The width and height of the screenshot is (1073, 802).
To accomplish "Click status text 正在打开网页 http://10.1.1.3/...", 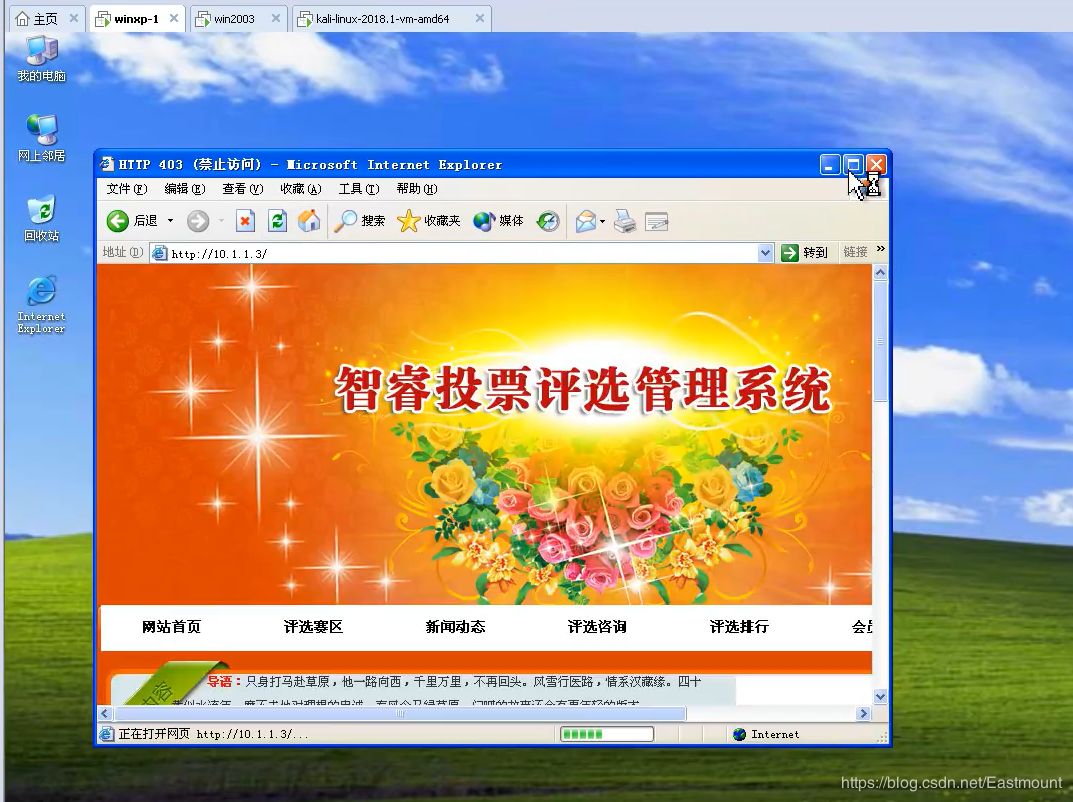I will (213, 734).
